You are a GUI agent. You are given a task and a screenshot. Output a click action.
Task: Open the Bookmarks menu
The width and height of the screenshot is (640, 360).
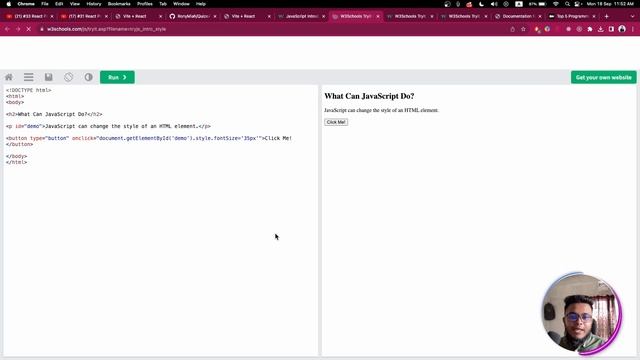coord(119,4)
